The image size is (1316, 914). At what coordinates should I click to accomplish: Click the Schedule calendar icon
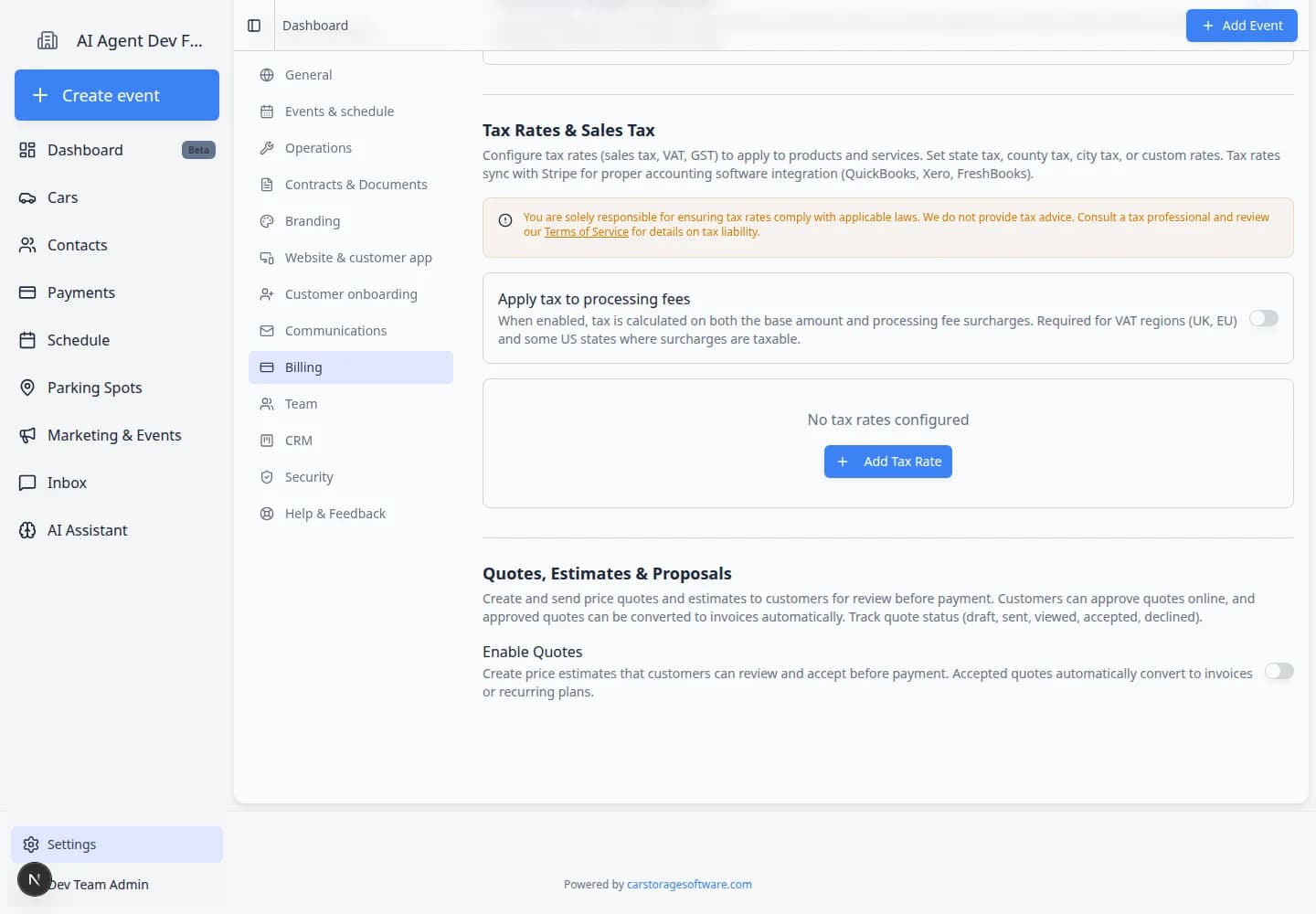pyautogui.click(x=27, y=340)
